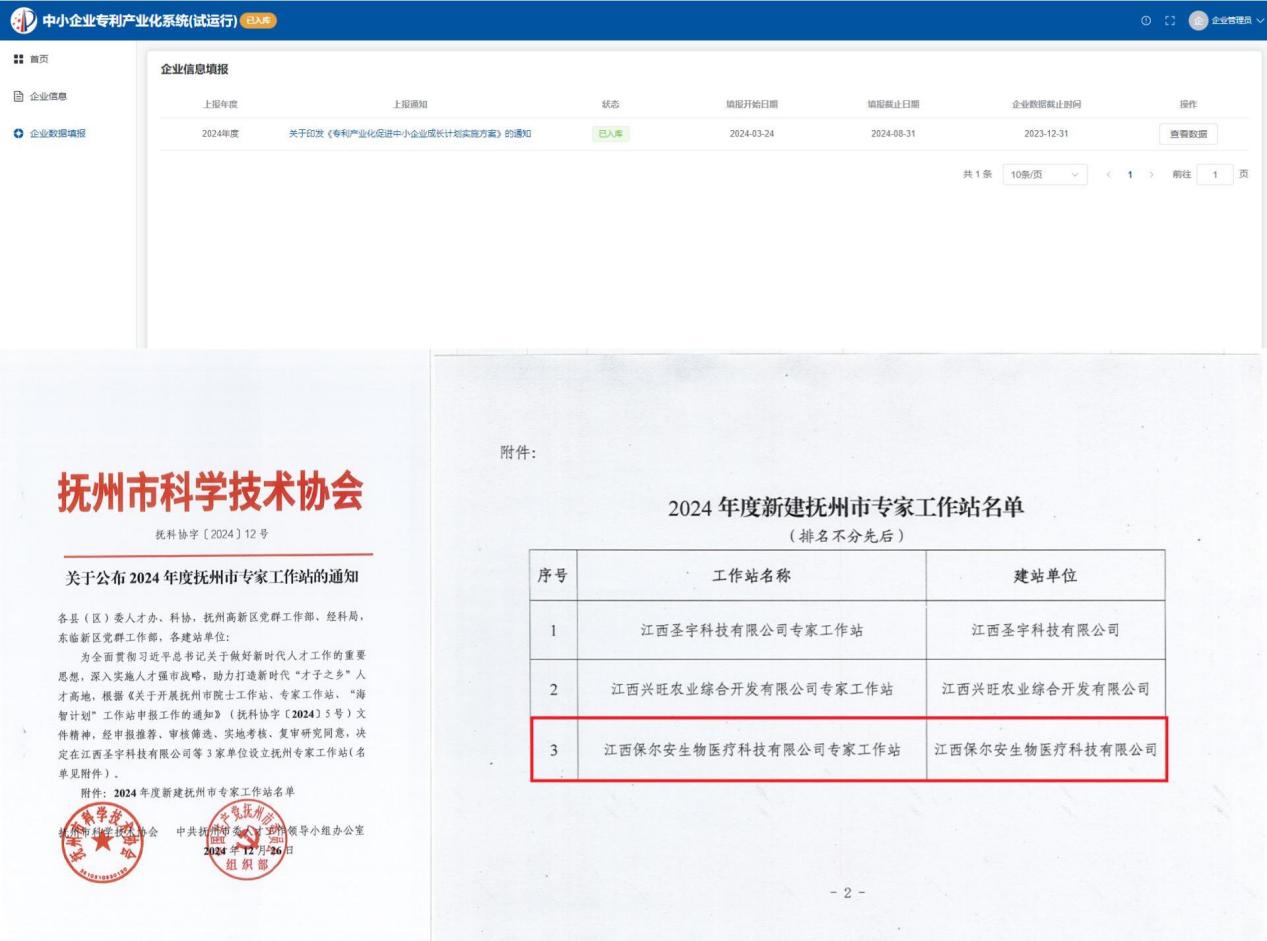Click the 上报通知 column header

click(x=410, y=104)
